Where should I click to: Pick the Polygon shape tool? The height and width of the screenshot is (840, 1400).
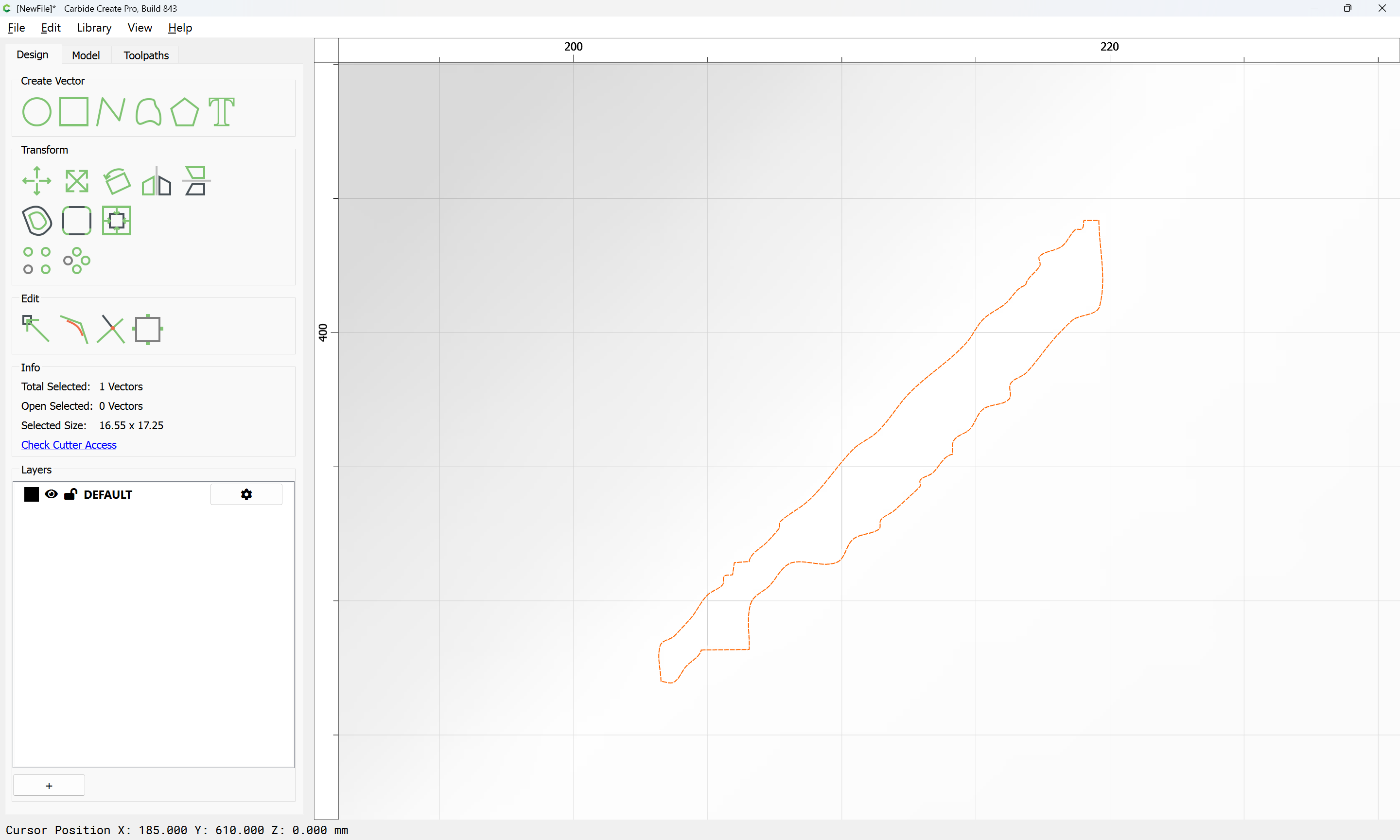(184, 111)
